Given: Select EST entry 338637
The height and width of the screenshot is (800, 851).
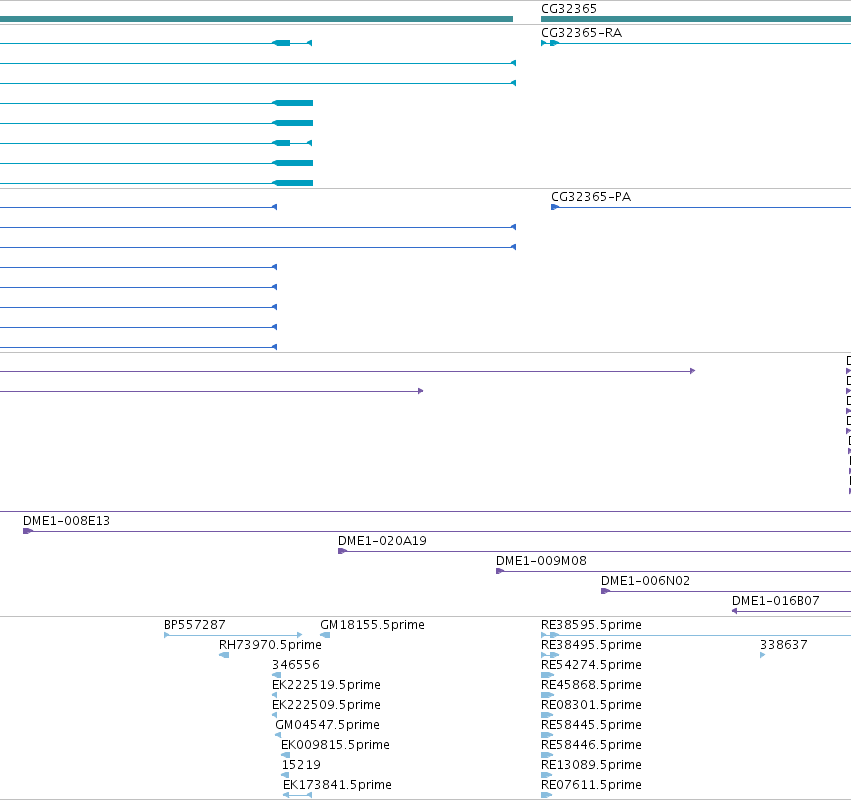Looking at the screenshot, I should point(784,645).
